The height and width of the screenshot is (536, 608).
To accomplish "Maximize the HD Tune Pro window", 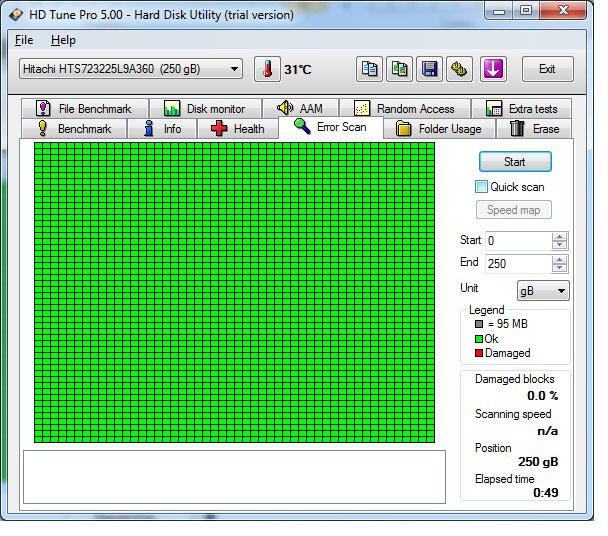I will (x=526, y=10).
